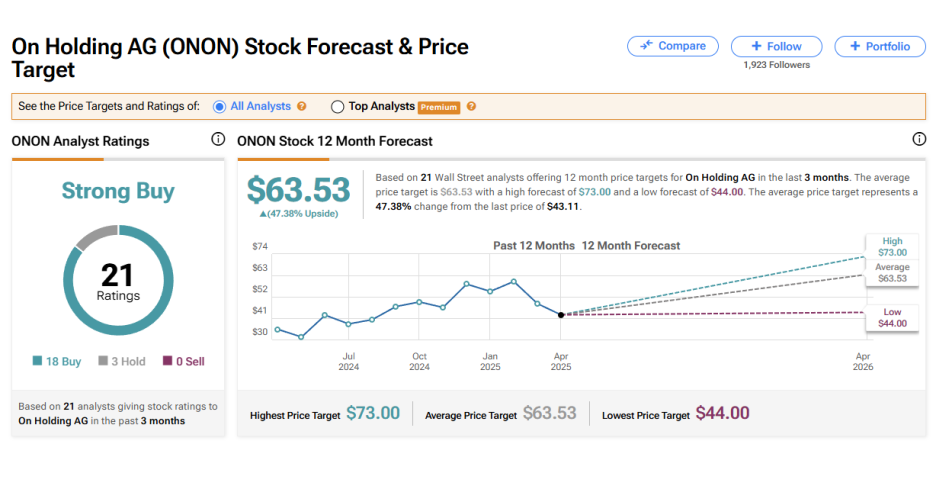This screenshot has height=486, width=936.
Task: Click the 1,923 Followers text
Action: pyautogui.click(x=777, y=65)
